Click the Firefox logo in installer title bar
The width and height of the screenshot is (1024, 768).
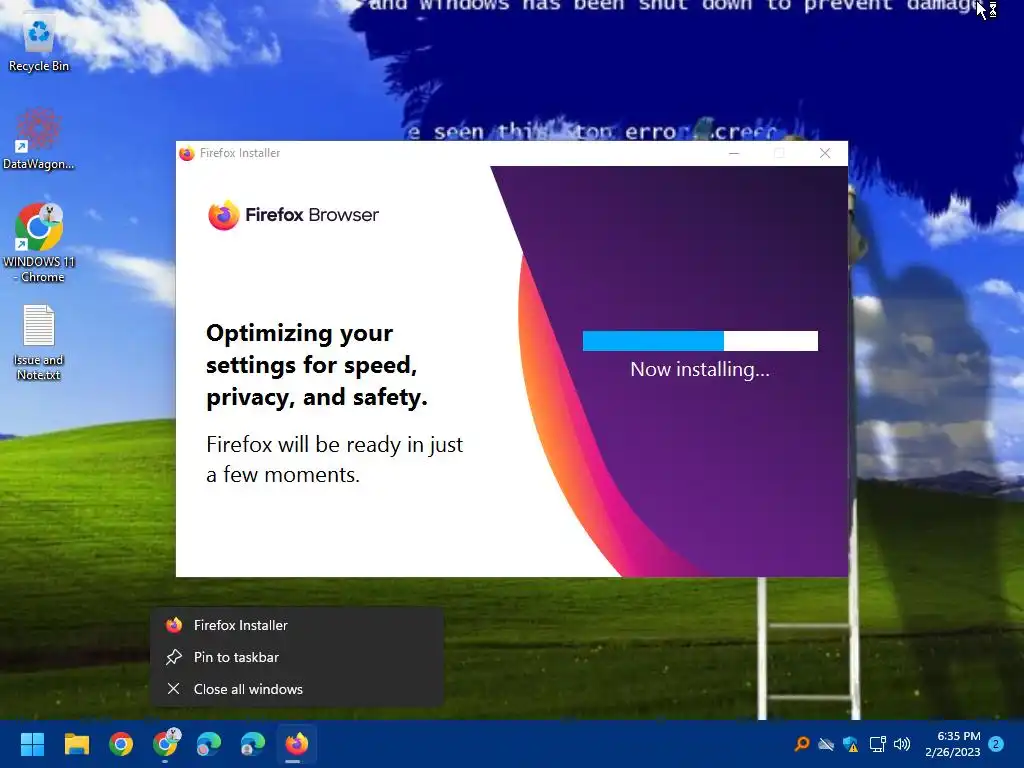187,153
